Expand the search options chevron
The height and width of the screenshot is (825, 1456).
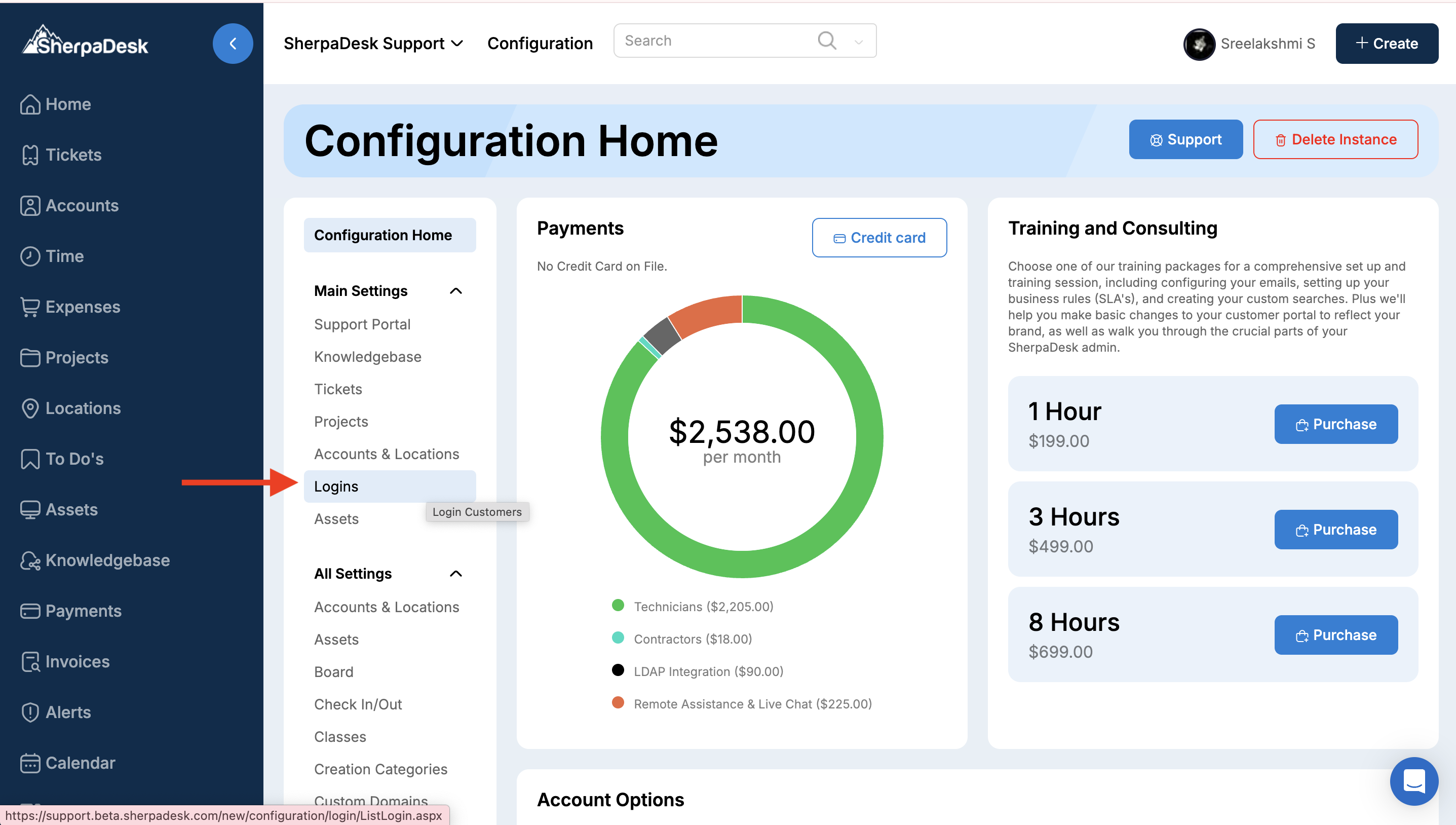tap(859, 42)
